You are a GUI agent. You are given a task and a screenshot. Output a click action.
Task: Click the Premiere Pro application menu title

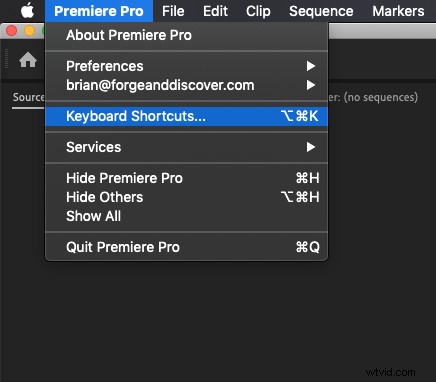pos(99,11)
